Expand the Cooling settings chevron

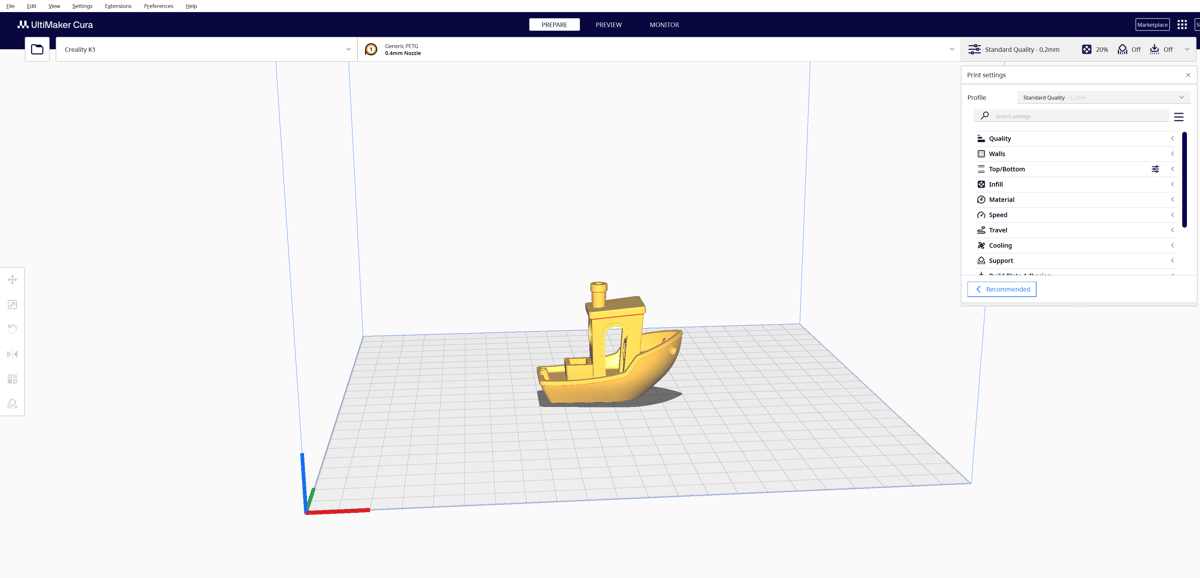click(x=1173, y=245)
